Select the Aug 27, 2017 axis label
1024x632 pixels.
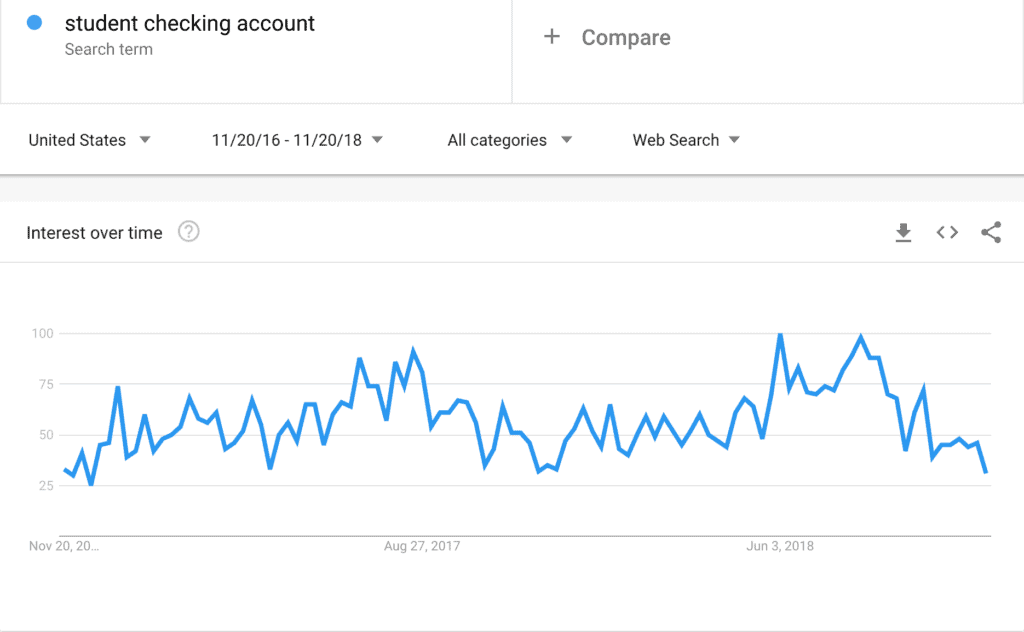coord(422,546)
